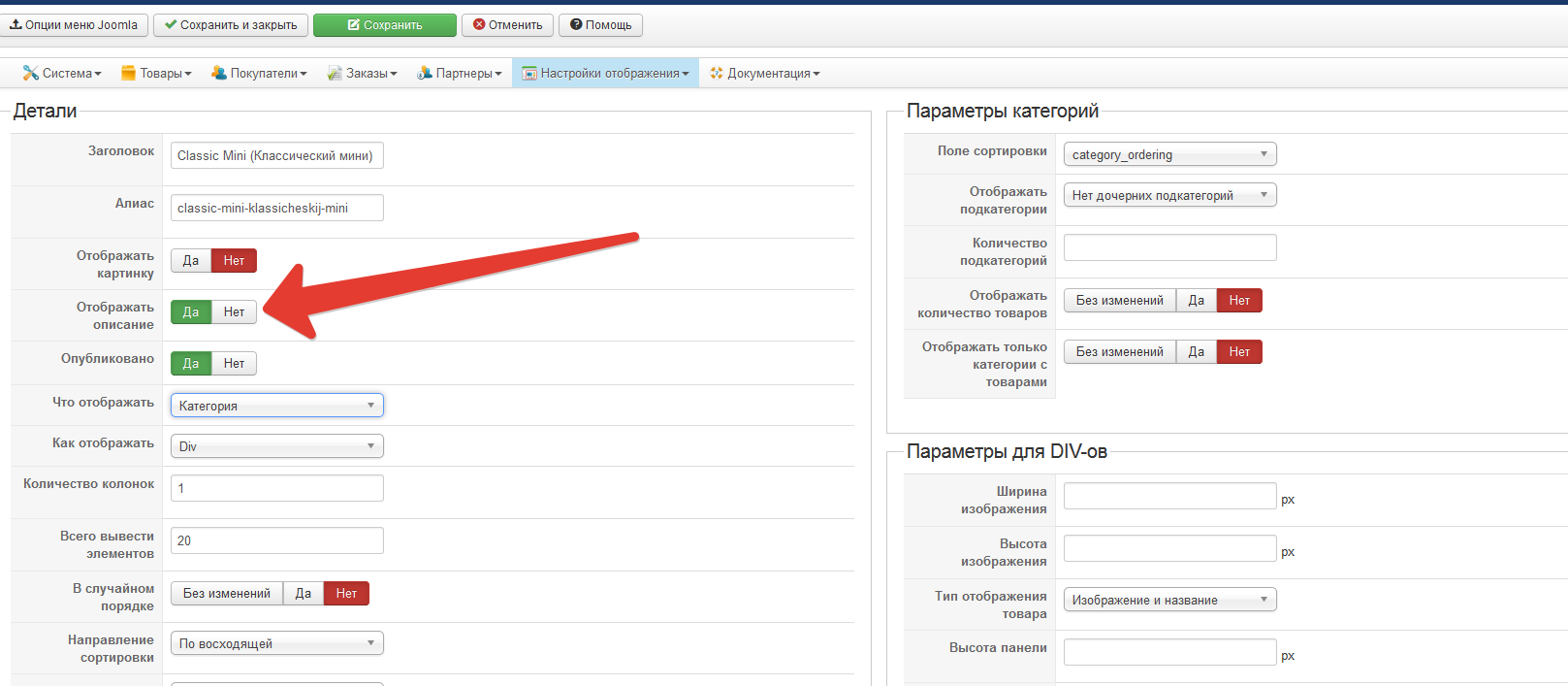Screen dimensions: 1568x686
Task: Set Отображать описание to Да
Action: pyautogui.click(x=191, y=311)
